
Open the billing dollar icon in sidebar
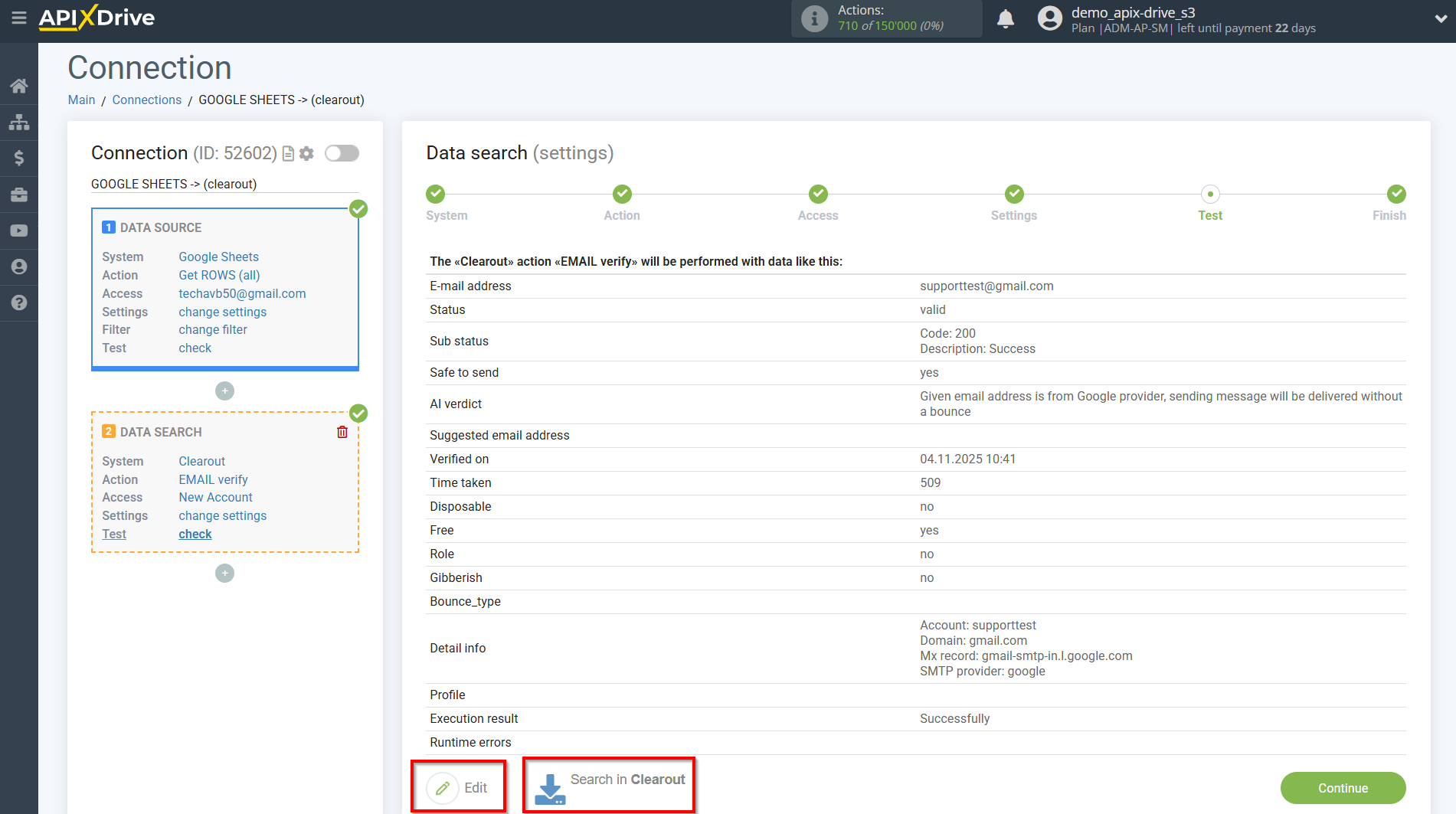19,158
